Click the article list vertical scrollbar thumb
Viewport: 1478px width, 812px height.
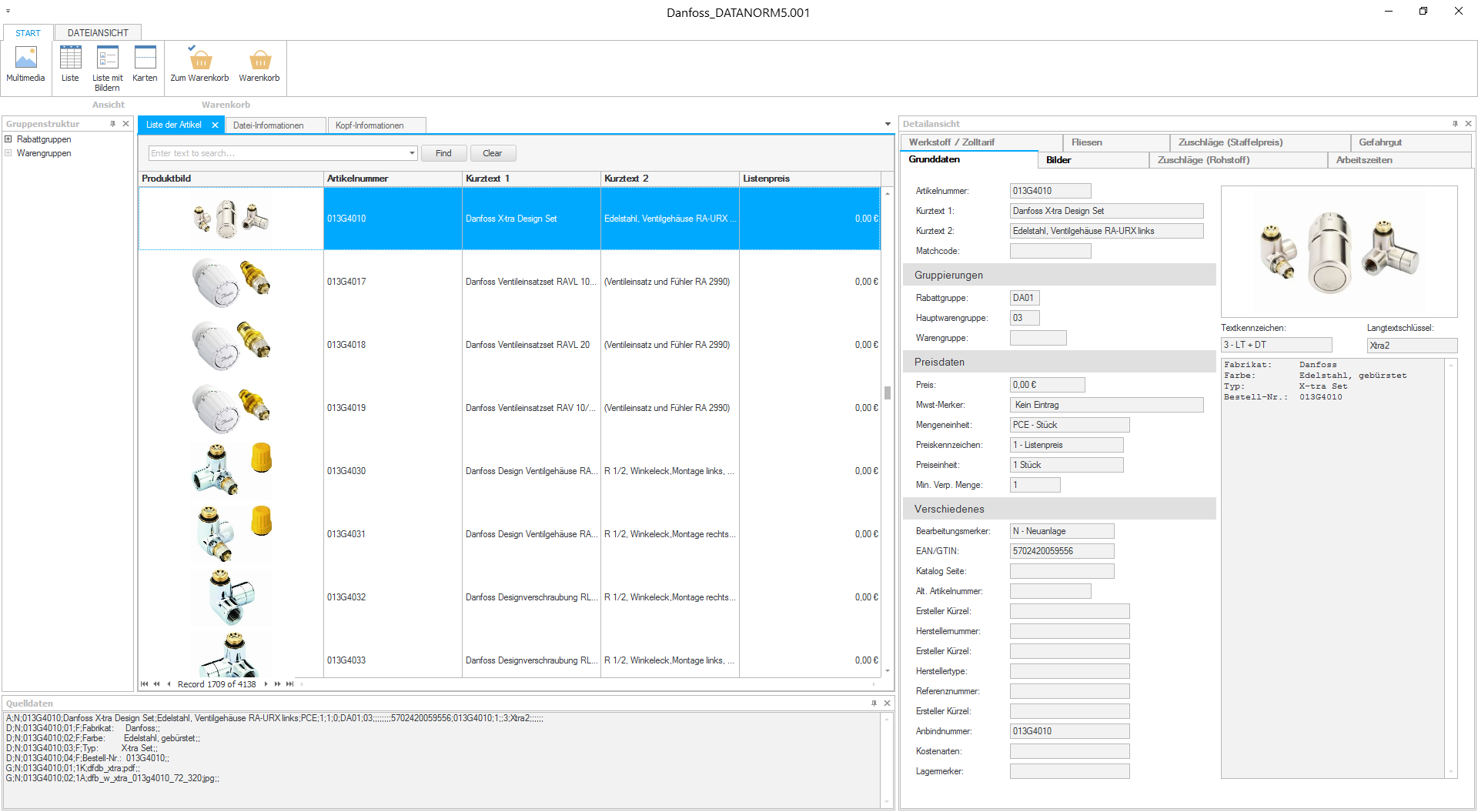click(x=887, y=393)
